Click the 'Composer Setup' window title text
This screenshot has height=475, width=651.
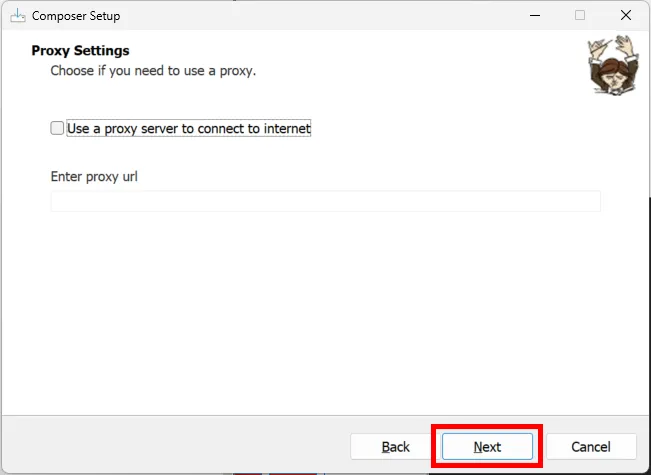(76, 16)
